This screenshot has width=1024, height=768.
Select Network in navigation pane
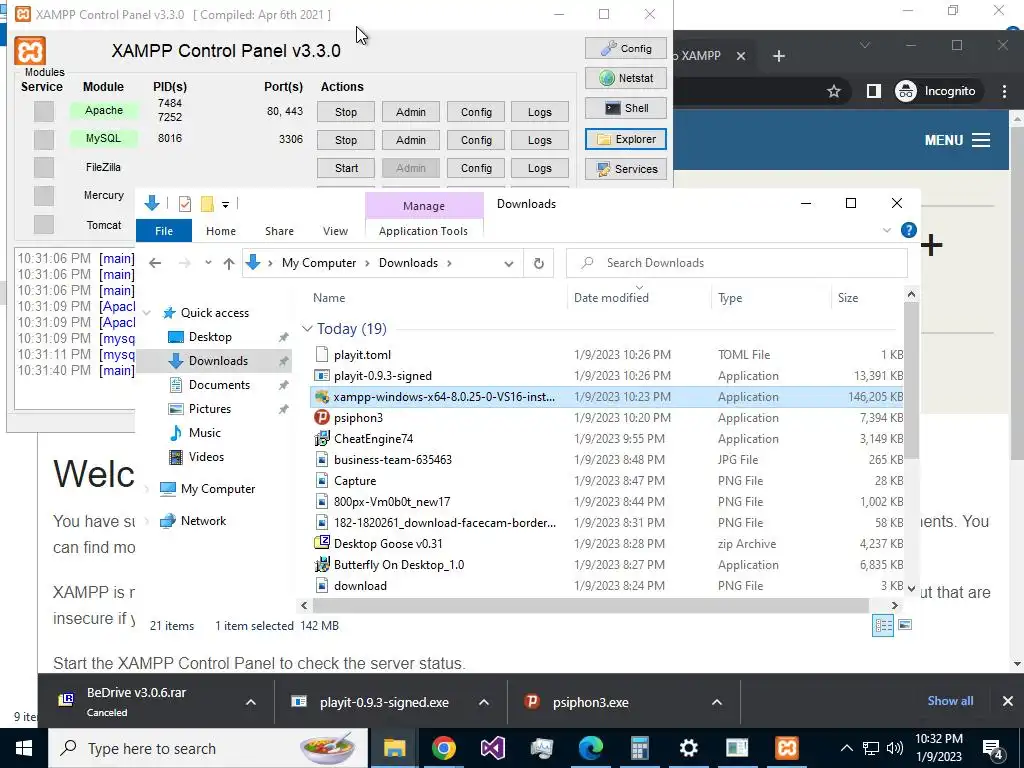(x=203, y=520)
